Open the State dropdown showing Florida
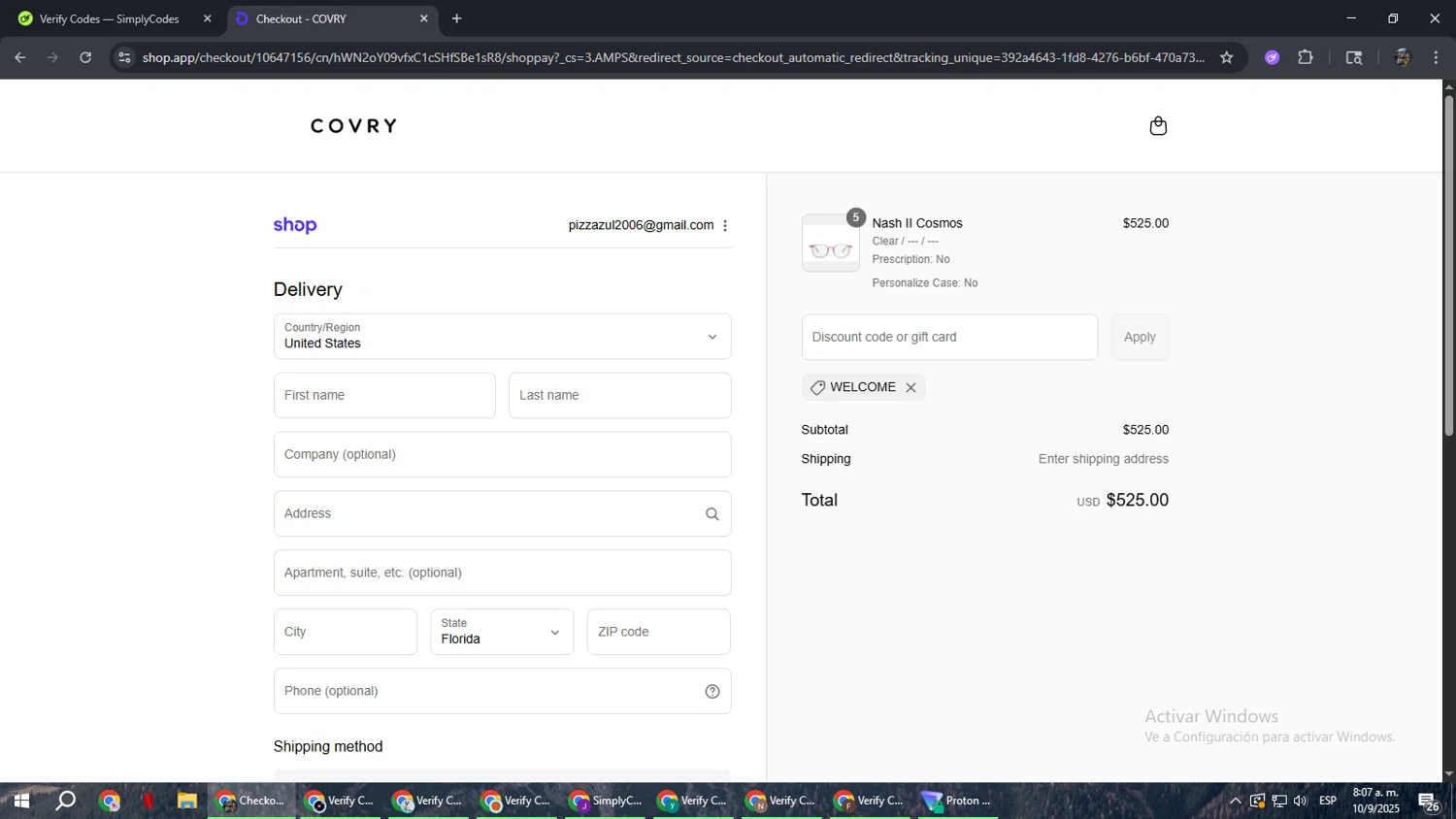The width and height of the screenshot is (1456, 819). 502,632
